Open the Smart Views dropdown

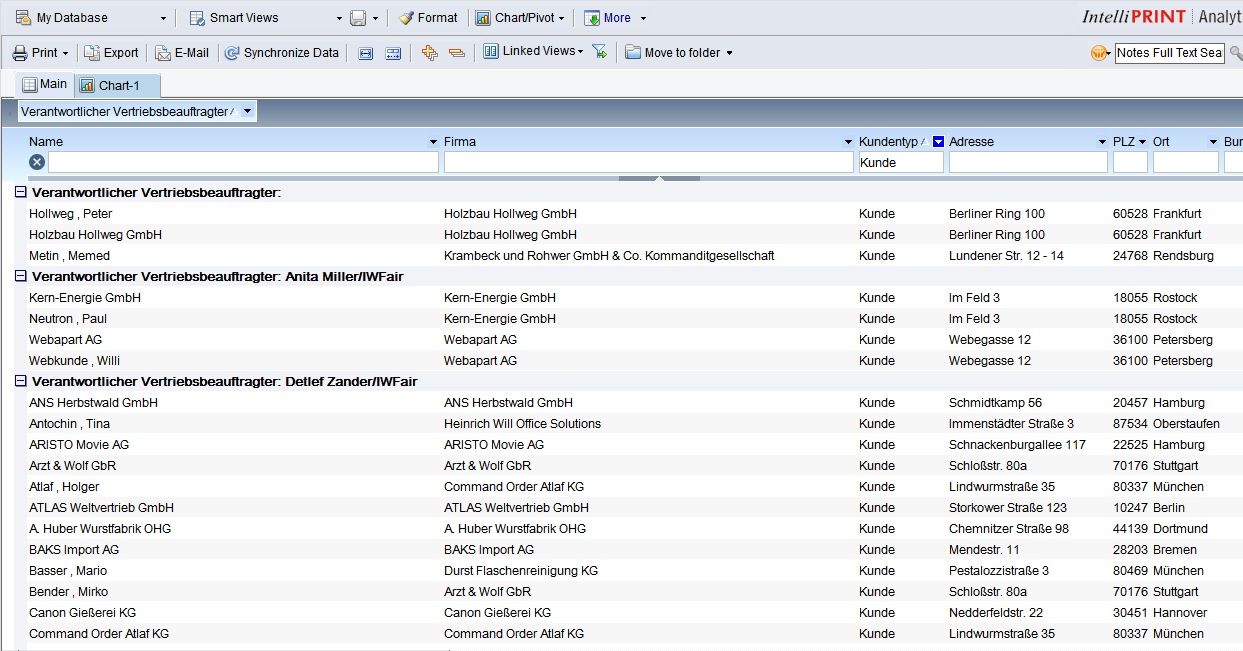[x=265, y=18]
